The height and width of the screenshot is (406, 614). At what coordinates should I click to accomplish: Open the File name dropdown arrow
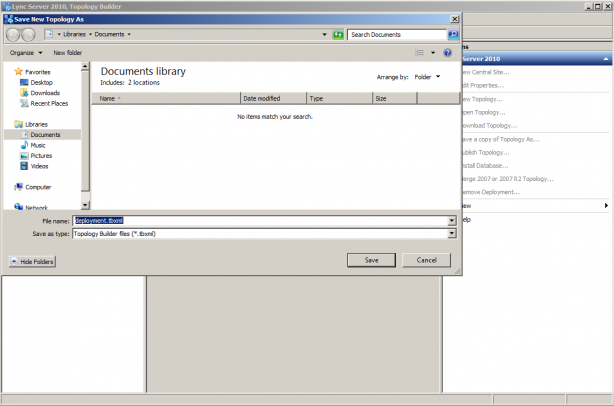tap(452, 221)
